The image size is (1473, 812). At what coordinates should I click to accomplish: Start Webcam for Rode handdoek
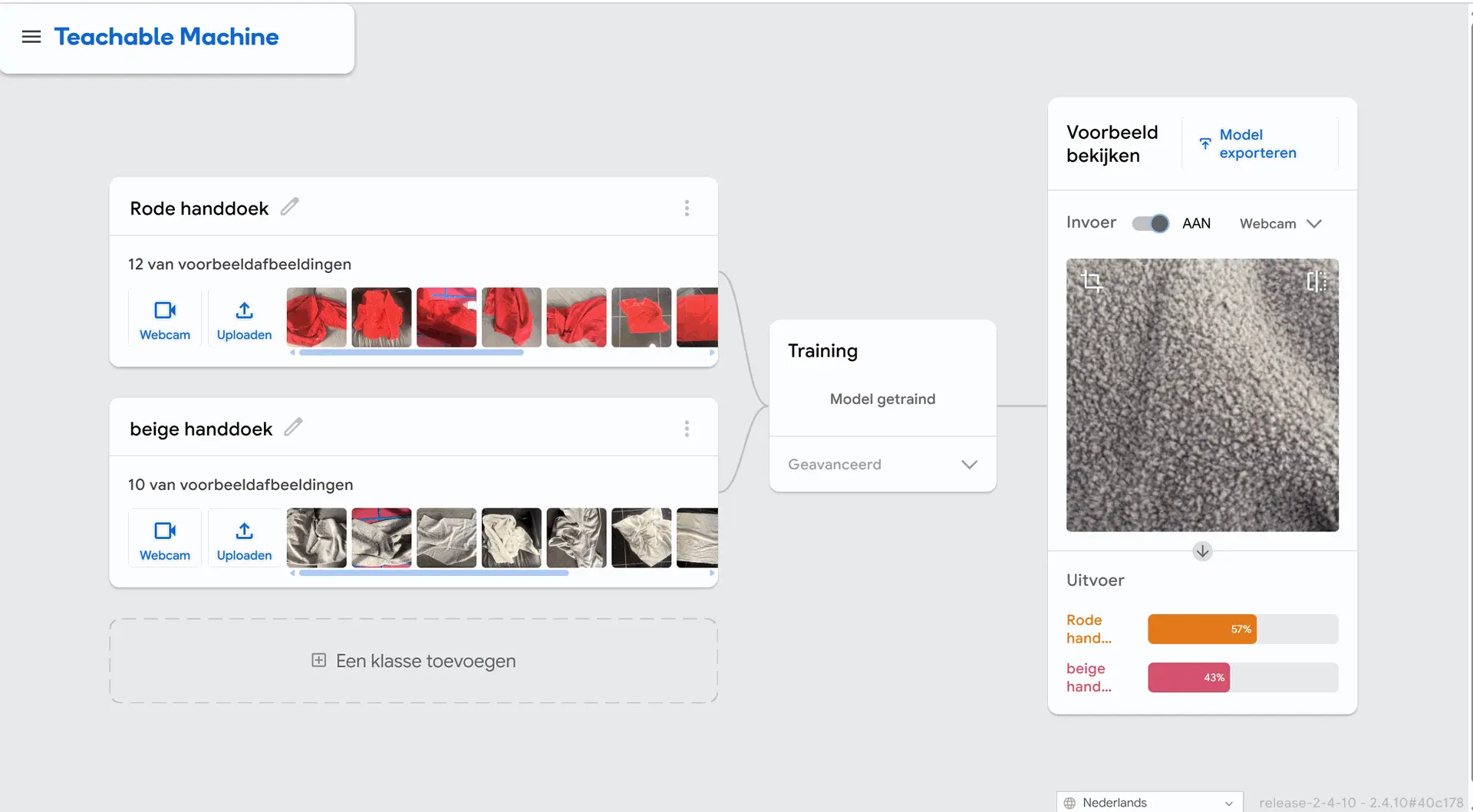click(165, 320)
